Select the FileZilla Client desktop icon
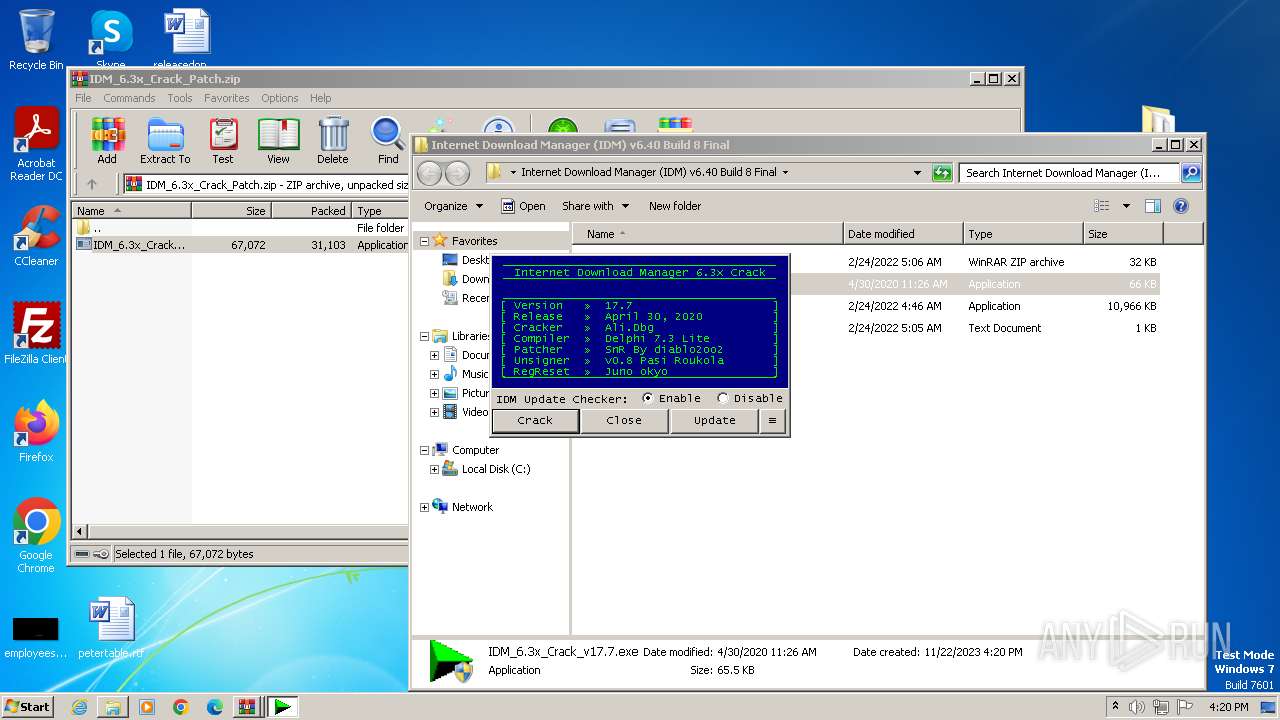The width and height of the screenshot is (1280, 720). 36,333
